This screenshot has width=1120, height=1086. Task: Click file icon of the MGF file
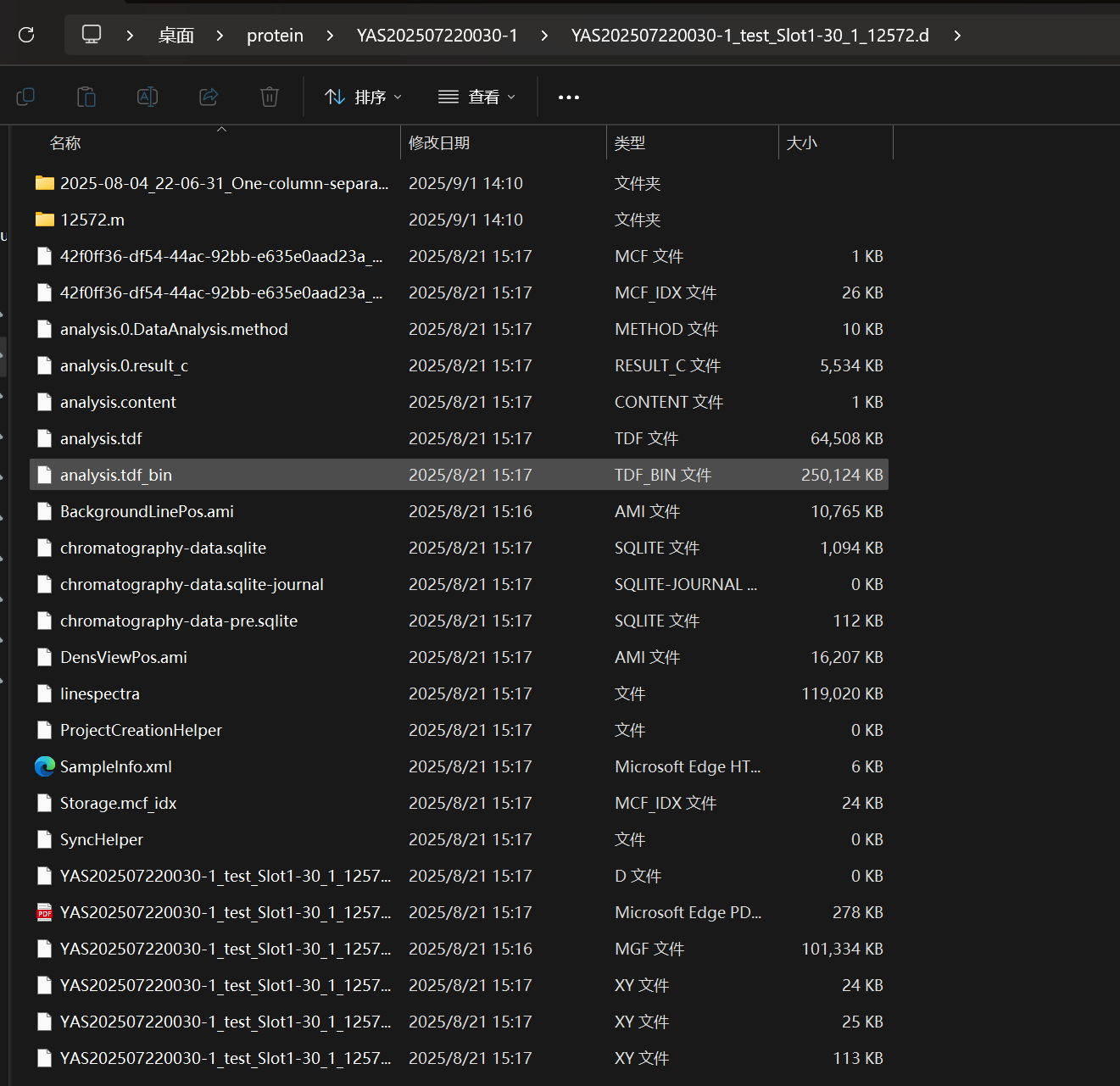[45, 949]
